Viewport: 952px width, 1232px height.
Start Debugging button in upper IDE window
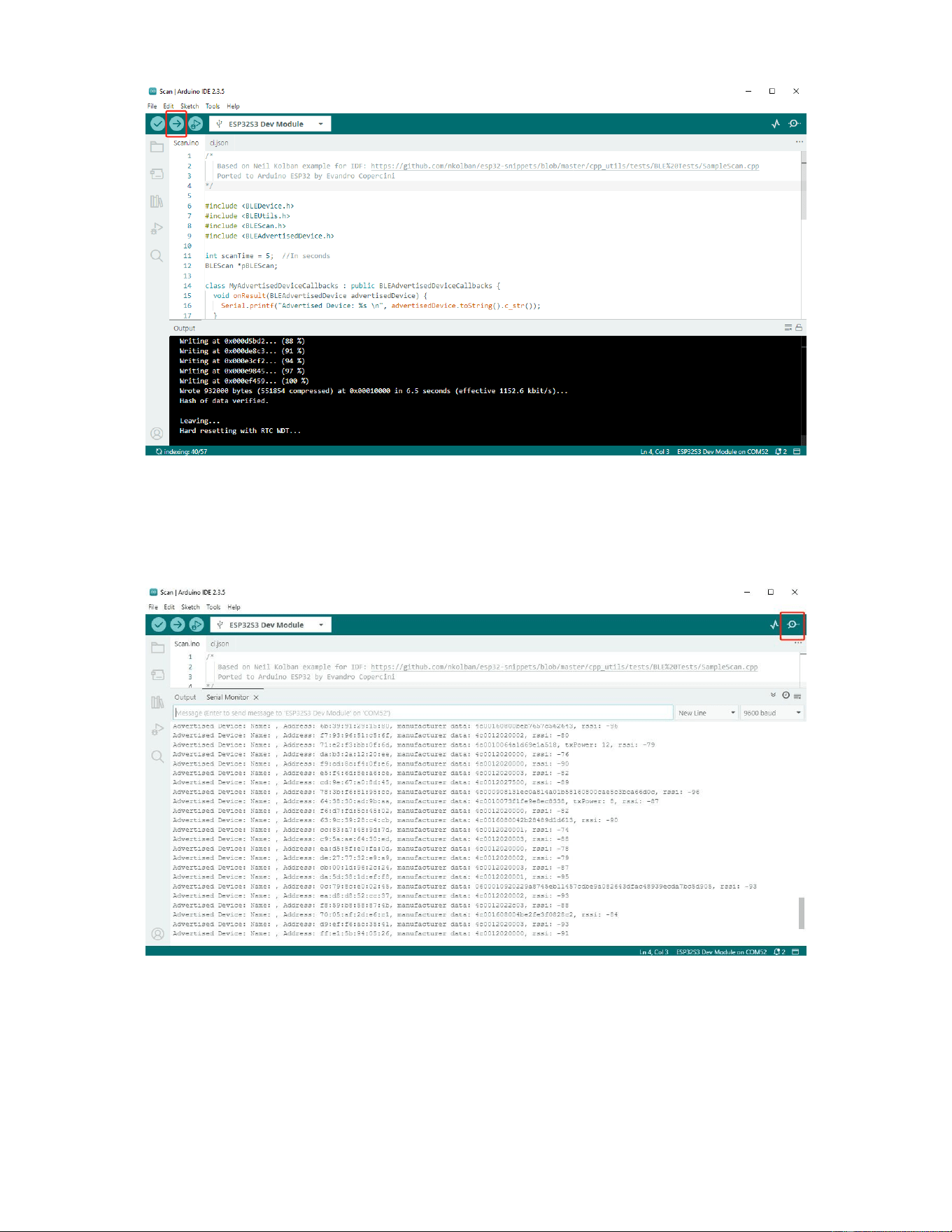click(196, 124)
